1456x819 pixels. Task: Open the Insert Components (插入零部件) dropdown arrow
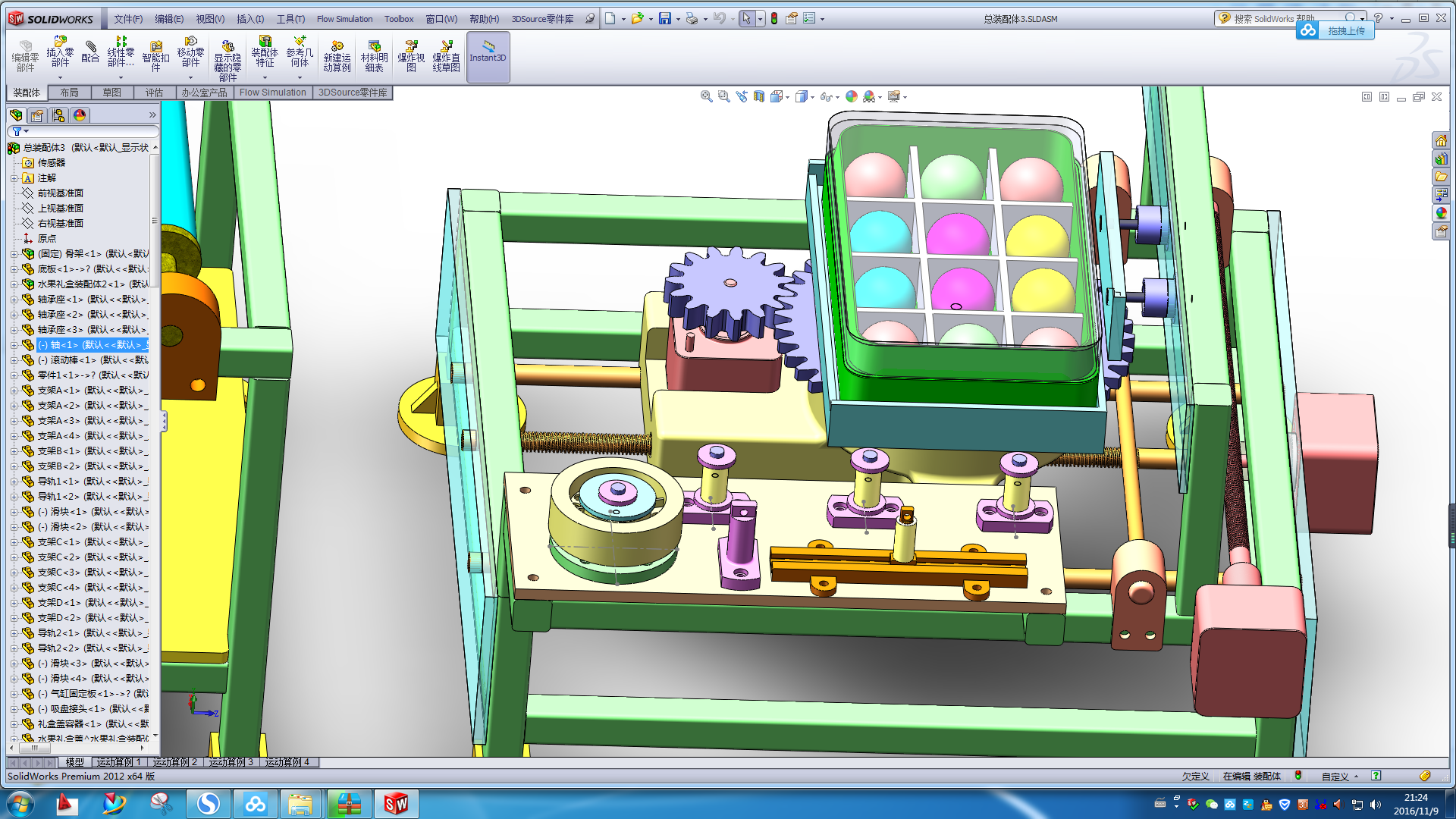point(60,77)
